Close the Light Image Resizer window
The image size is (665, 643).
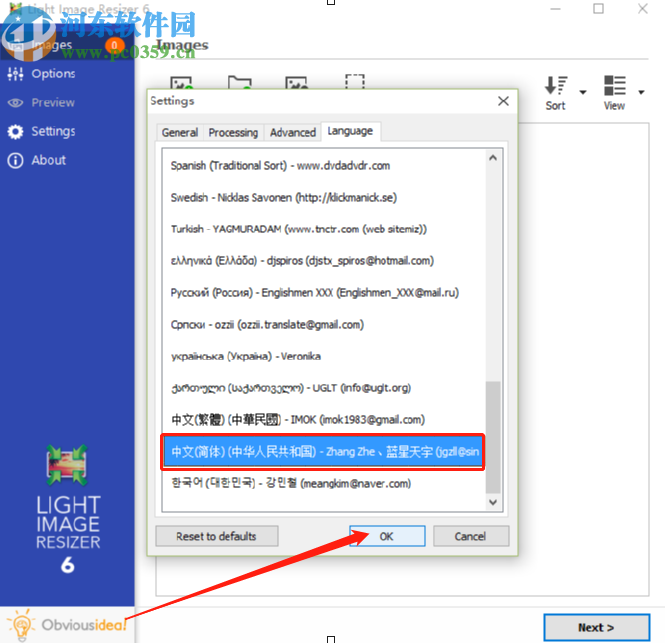tap(643, 8)
